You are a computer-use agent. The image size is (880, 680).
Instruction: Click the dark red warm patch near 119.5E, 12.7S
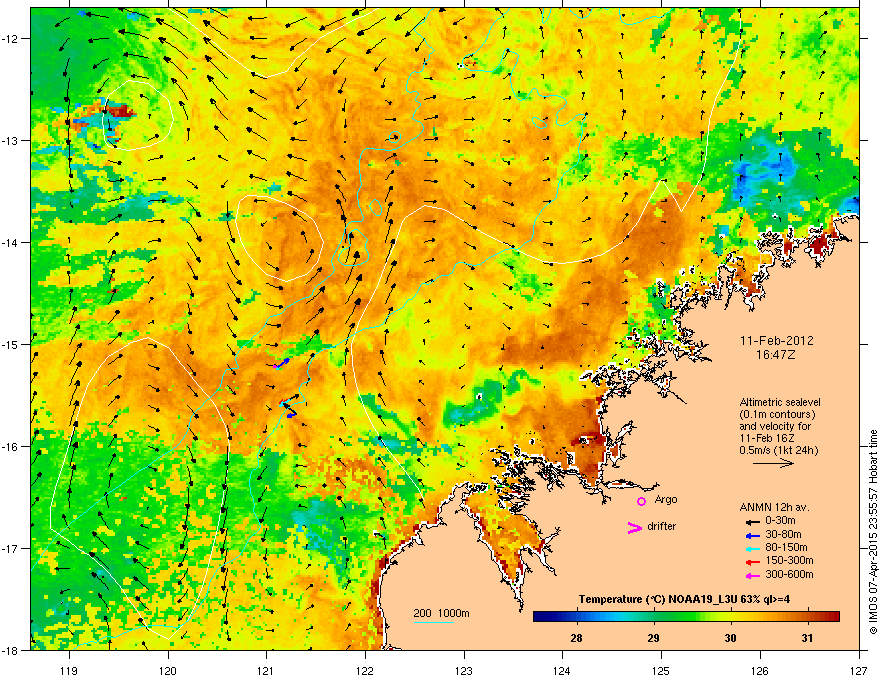coord(119,110)
